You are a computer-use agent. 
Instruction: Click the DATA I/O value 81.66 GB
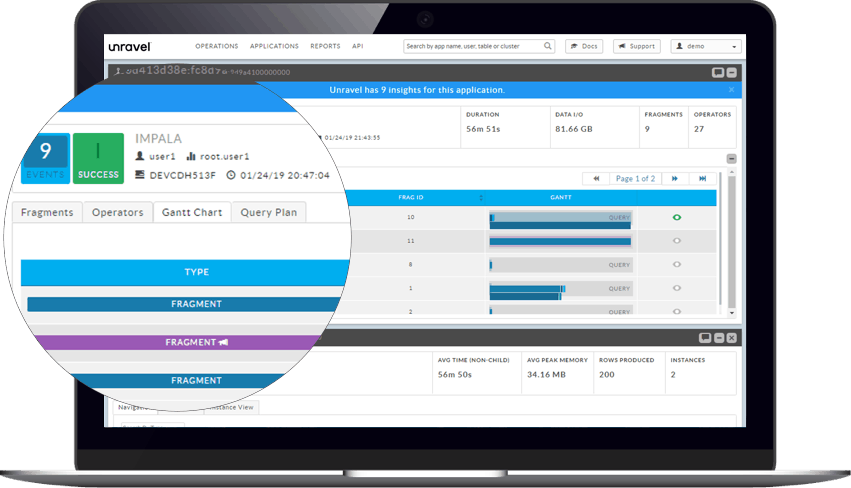[x=574, y=129]
